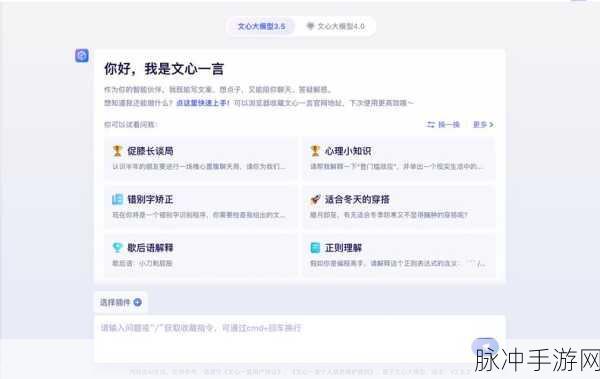Click the trophy icon of 心理小知识
Viewport: 600px width, 379px height.
tap(315, 151)
